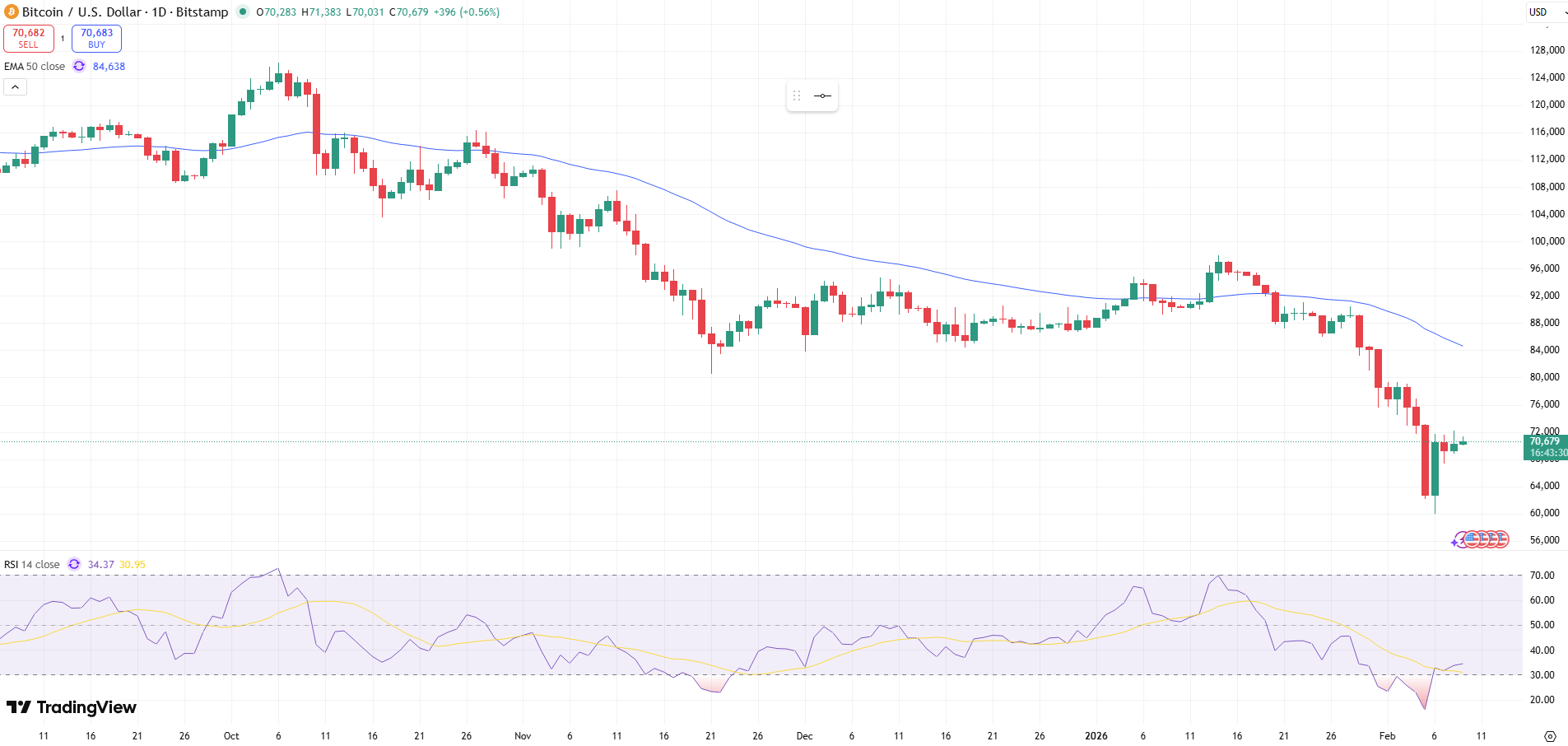Click the EMA 50 loading refresh icon
The image size is (1568, 746).
tap(78, 66)
